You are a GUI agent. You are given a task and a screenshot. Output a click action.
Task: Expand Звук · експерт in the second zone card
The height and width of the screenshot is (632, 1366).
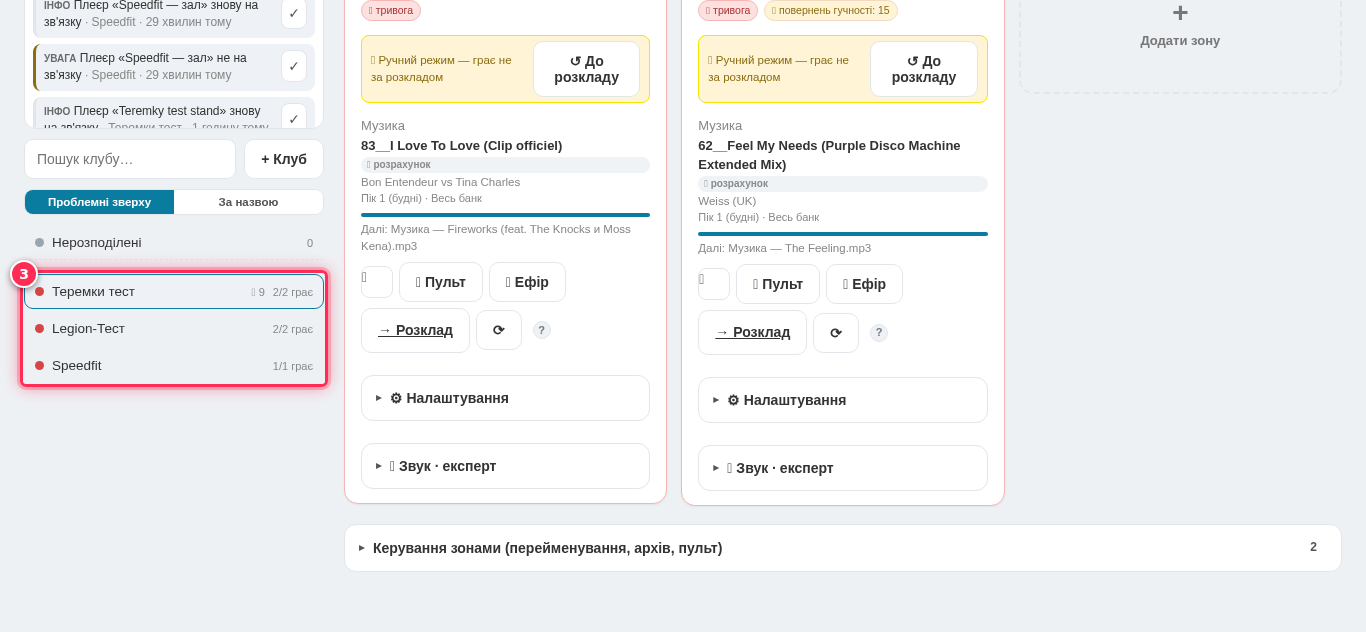tap(843, 468)
